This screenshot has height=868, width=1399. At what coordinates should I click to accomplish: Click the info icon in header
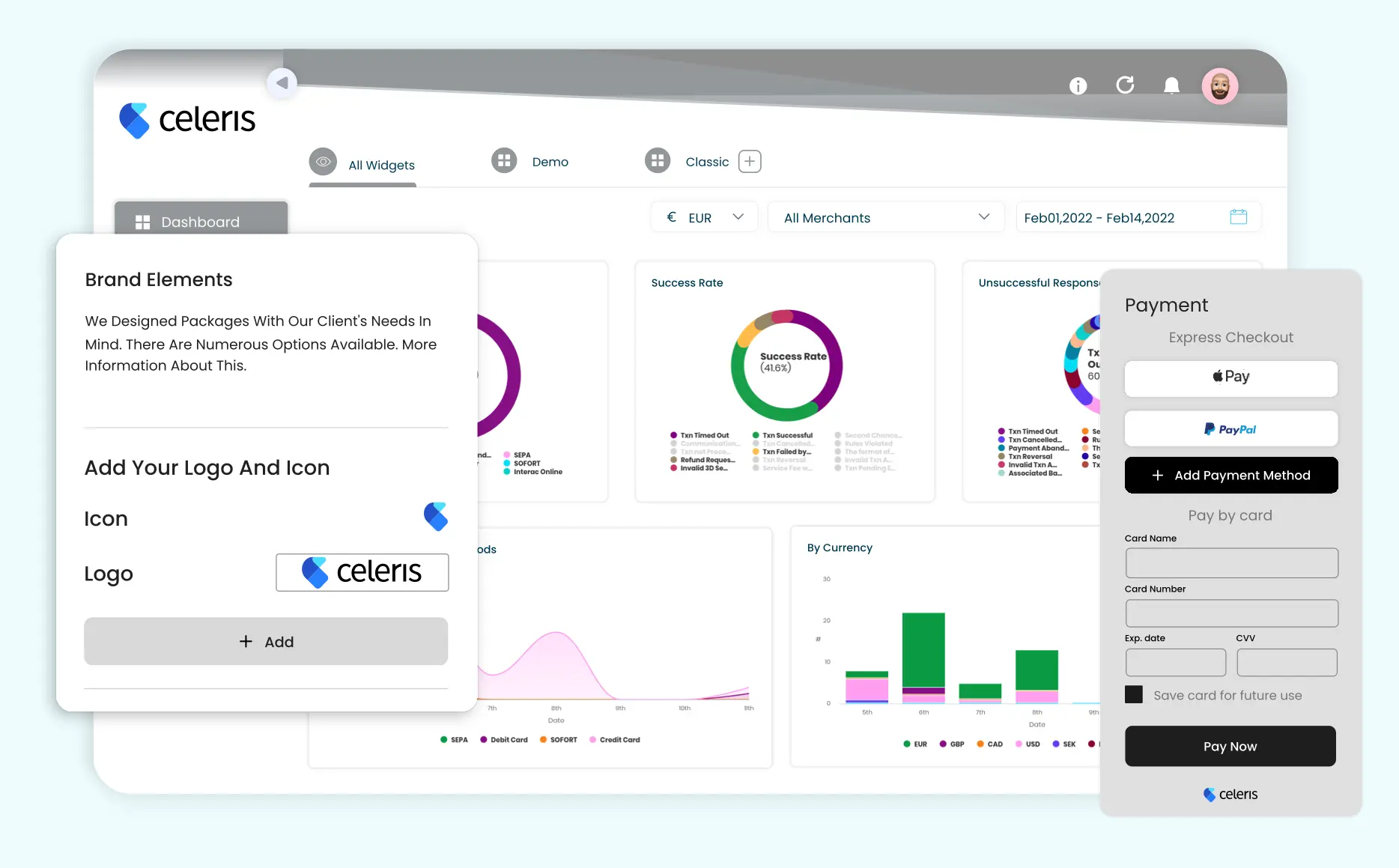pos(1078,86)
